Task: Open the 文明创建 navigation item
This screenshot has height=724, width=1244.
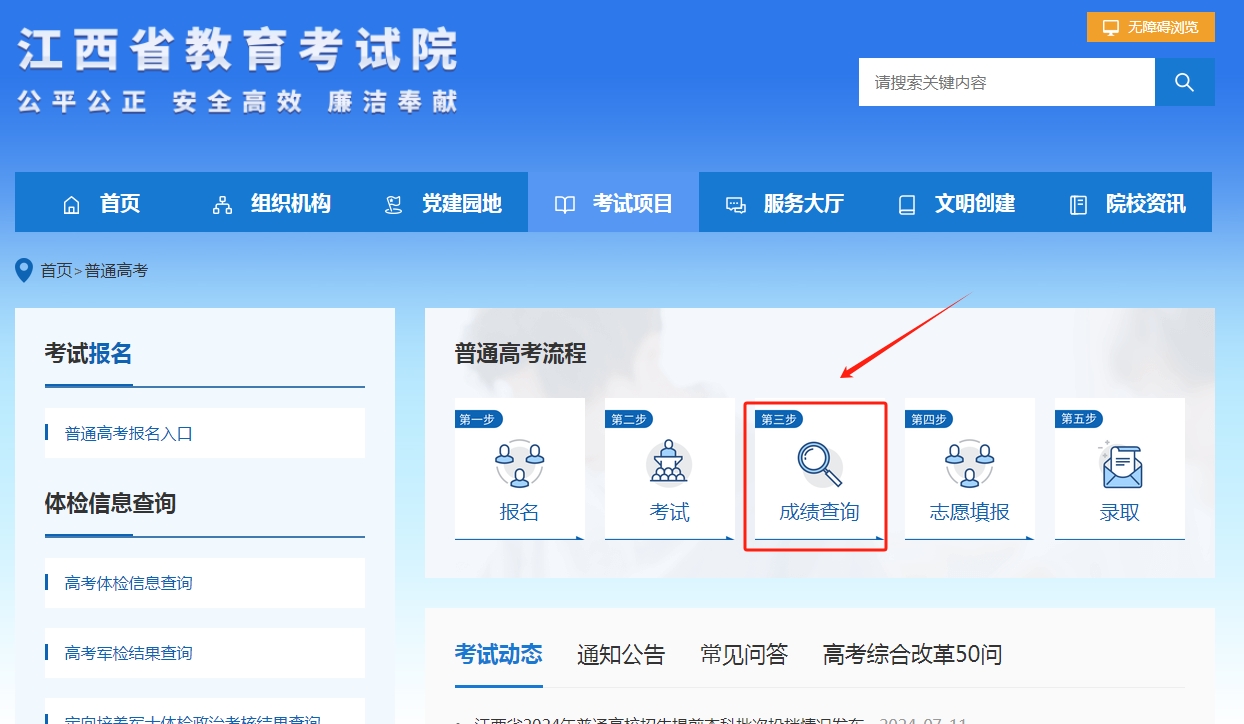Action: [956, 204]
